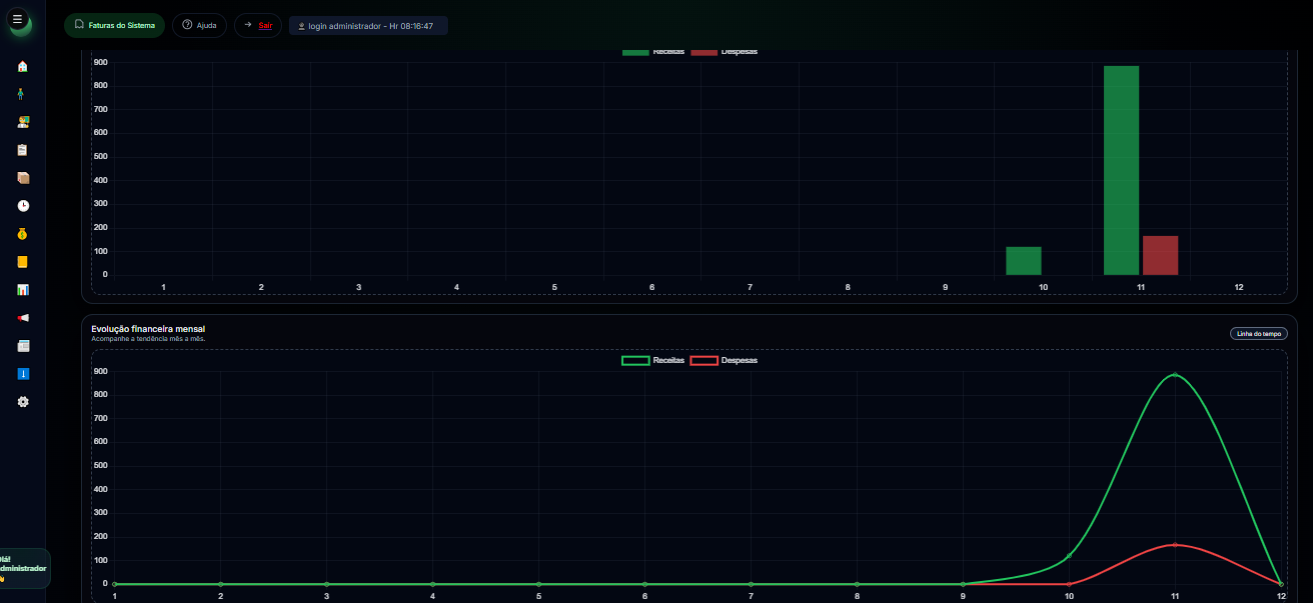Click the blue info icon in sidebar
Viewport: 1313px width, 603px height.
tap(23, 374)
